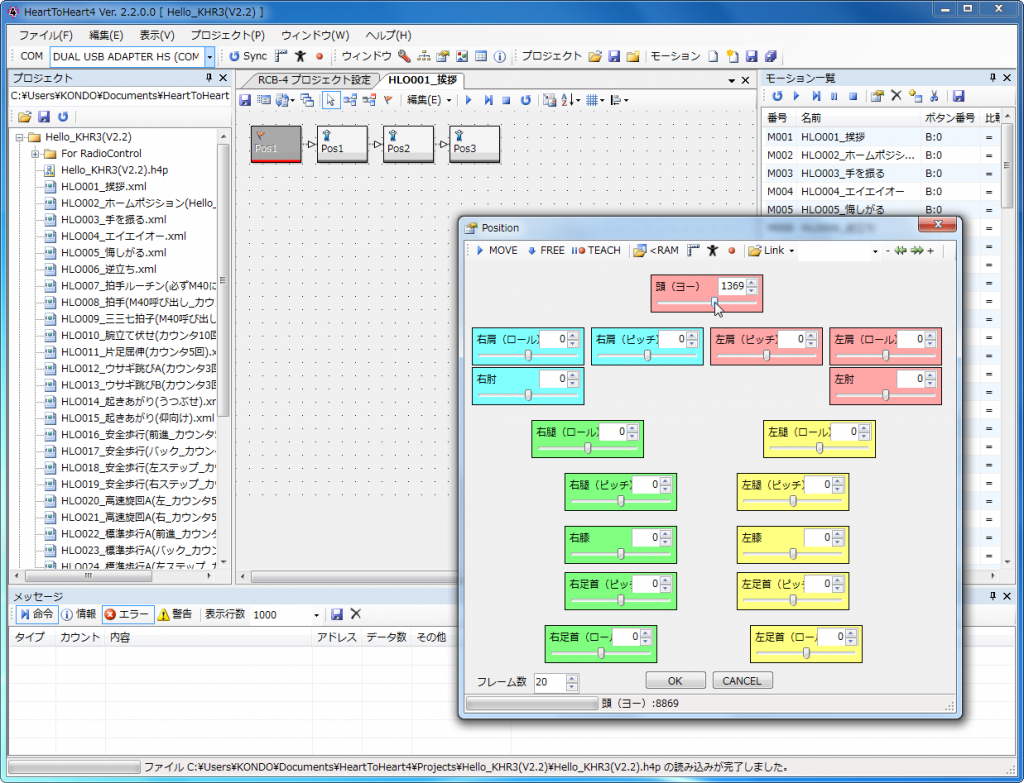Click the scissors cut icon in motion list toolbar
Screen dimensions: 1024x783
pos(934,96)
